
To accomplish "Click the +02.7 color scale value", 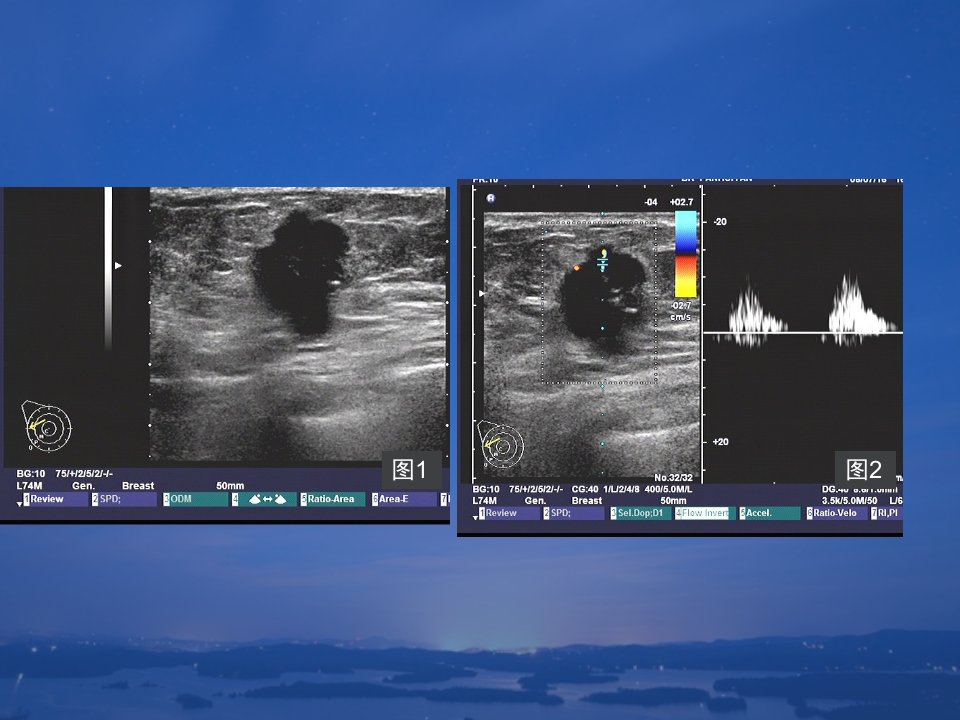I will [681, 202].
